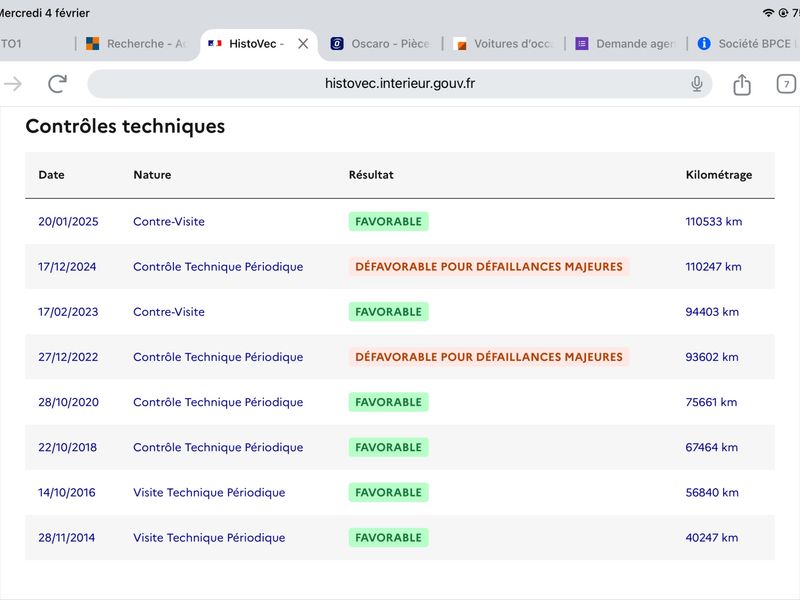The image size is (800, 600).
Task: Select the 20/01/2025 Contre-Visite row date
Action: [x=68, y=222]
